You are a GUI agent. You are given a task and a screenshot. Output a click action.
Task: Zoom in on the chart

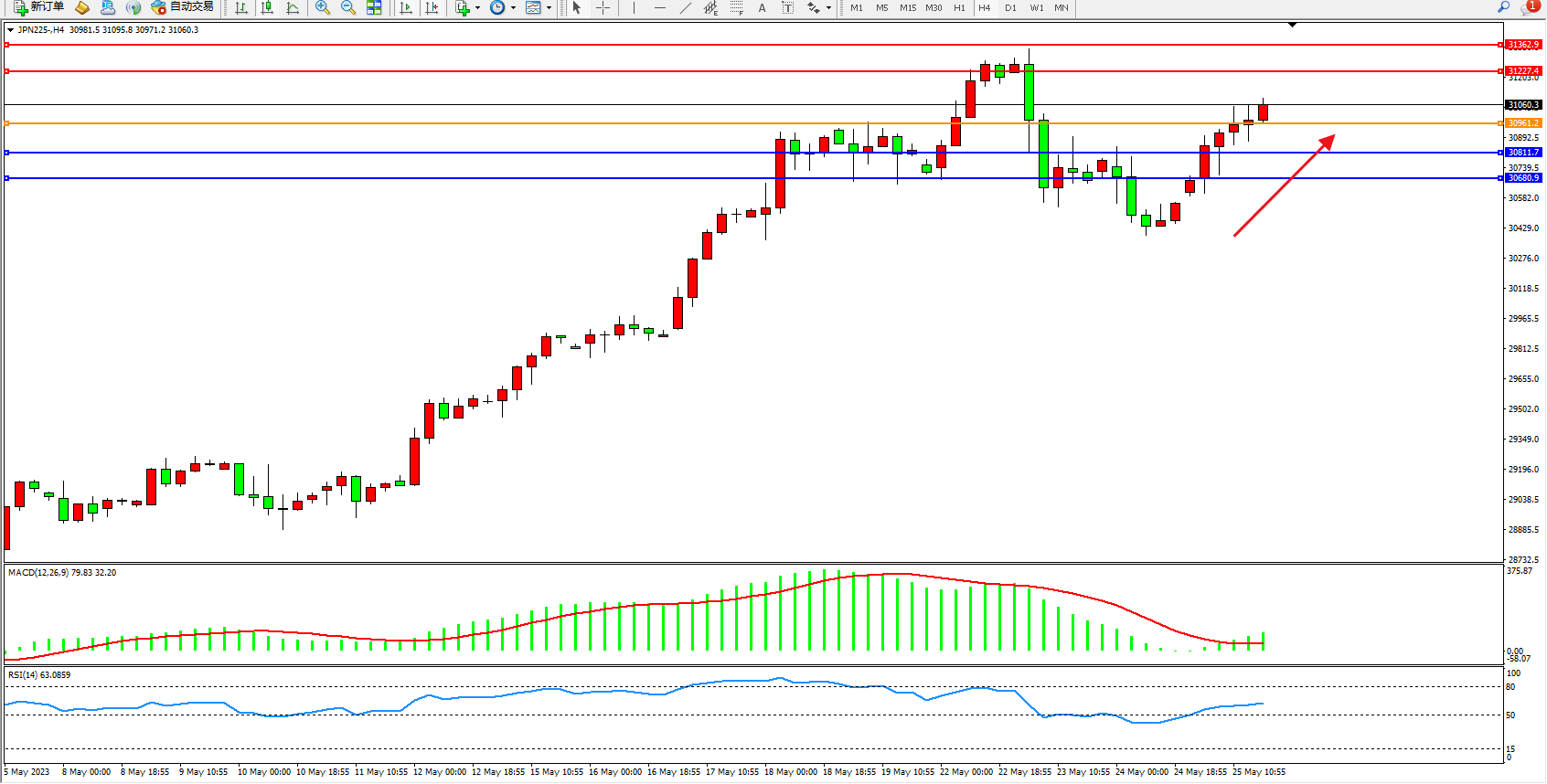tap(322, 7)
